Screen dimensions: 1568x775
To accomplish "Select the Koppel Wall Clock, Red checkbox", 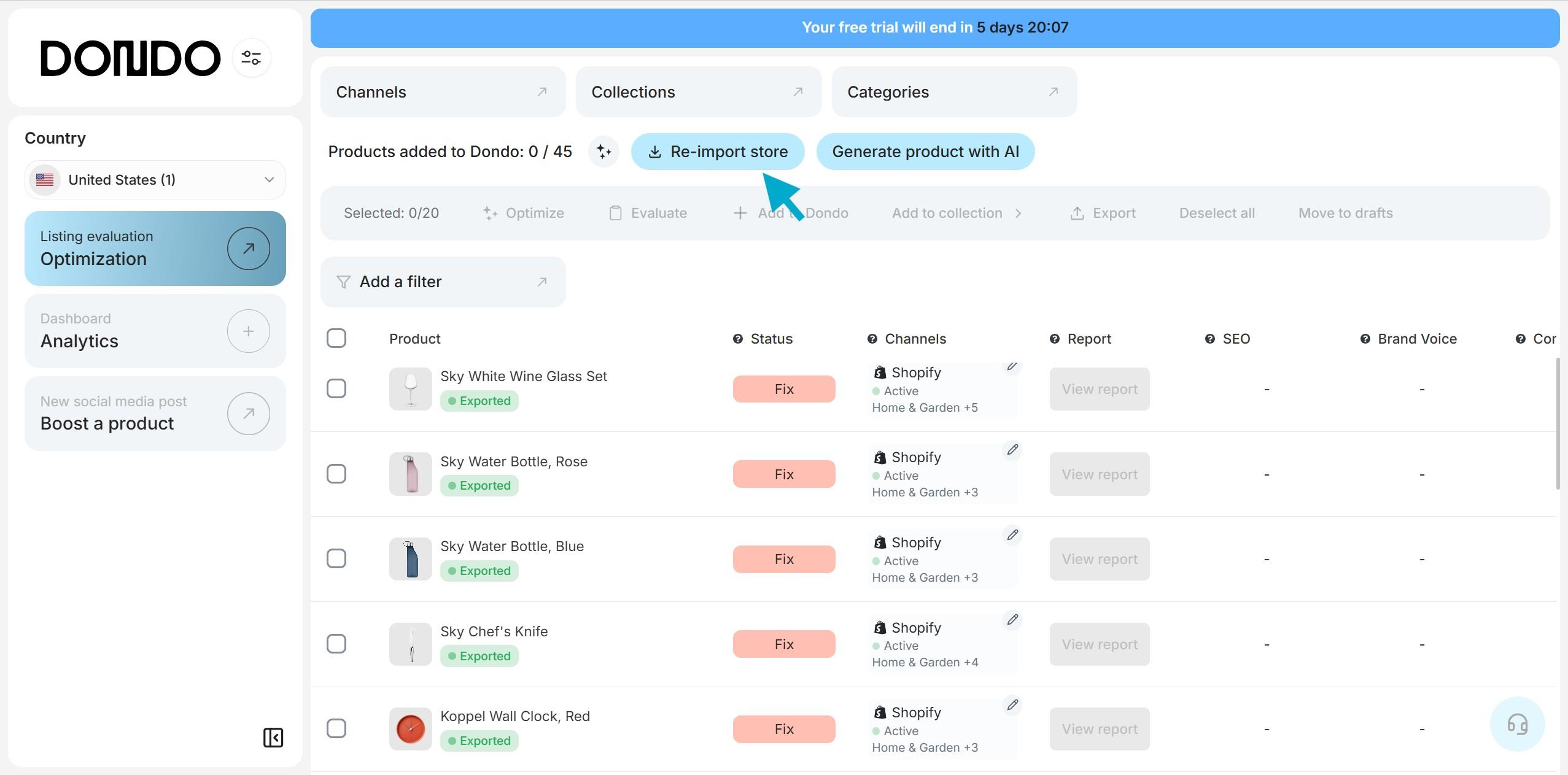I will click(336, 728).
